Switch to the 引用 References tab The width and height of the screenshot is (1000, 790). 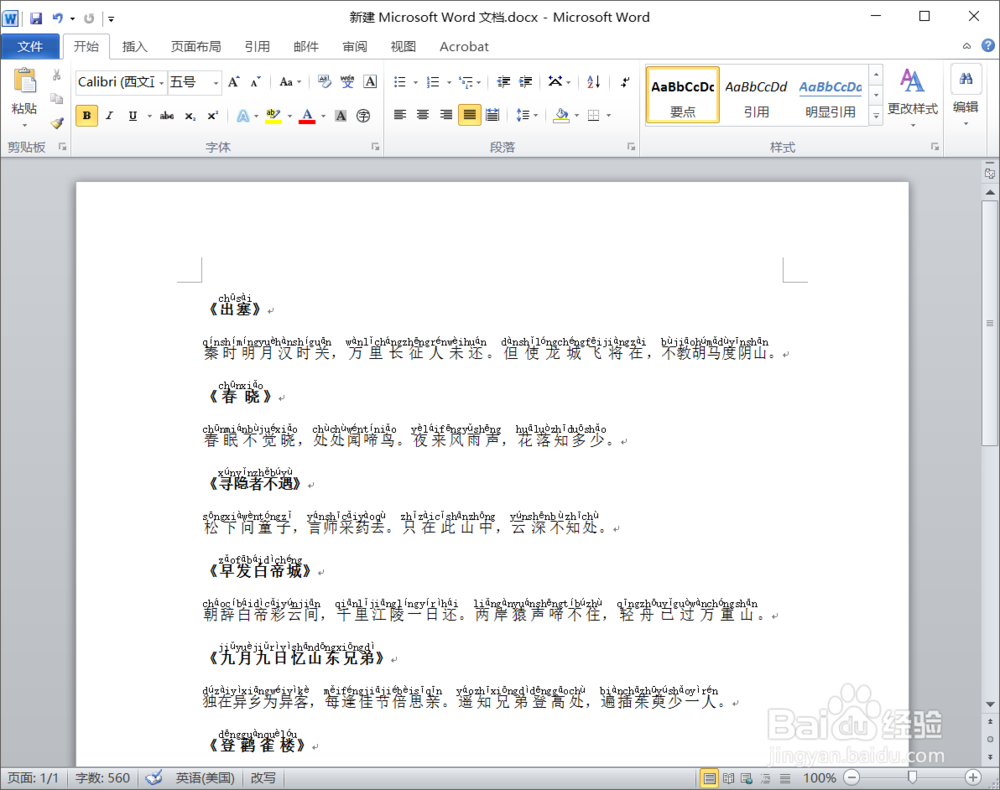[x=257, y=47]
